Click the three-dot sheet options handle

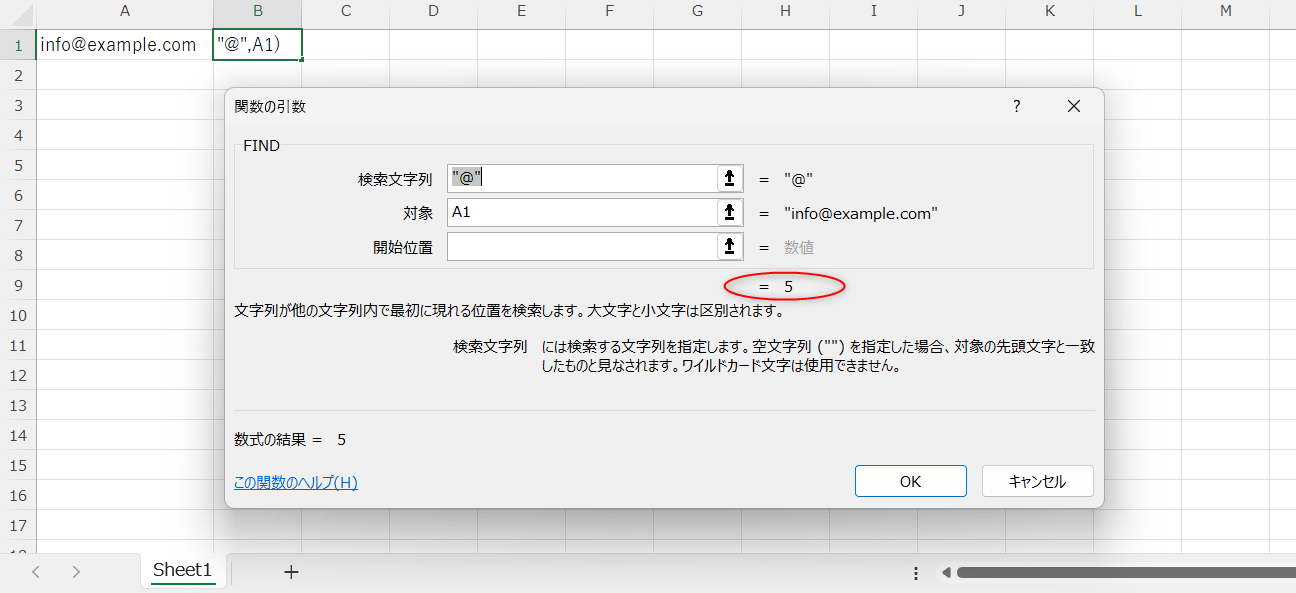coord(915,573)
